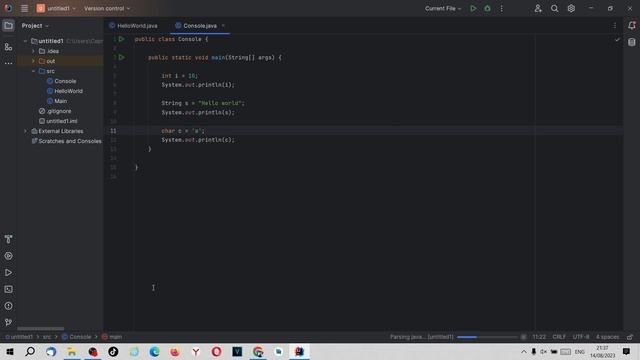The height and width of the screenshot is (360, 640).
Task: Open IDE settings gear
Action: point(571,8)
